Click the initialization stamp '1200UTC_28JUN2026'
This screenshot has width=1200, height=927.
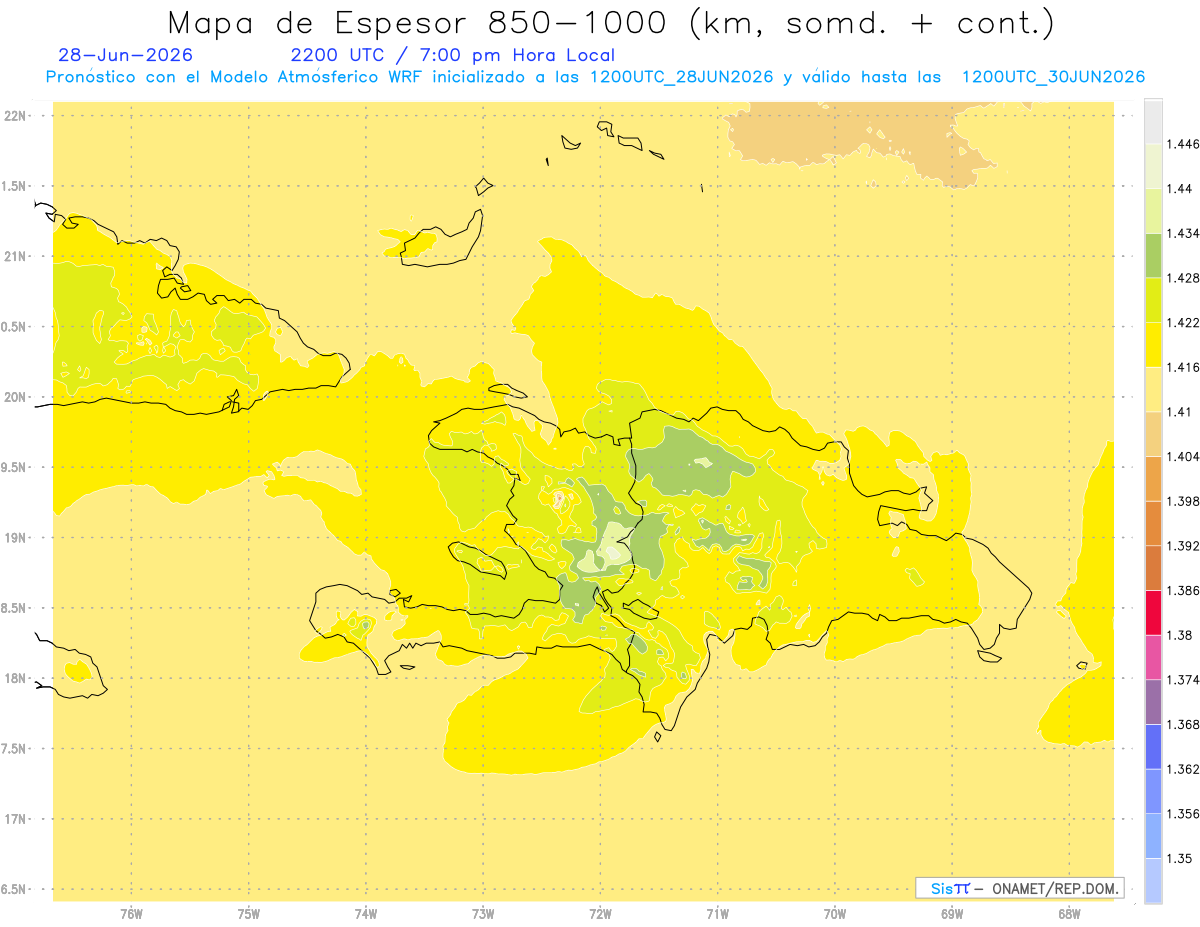tap(682, 77)
